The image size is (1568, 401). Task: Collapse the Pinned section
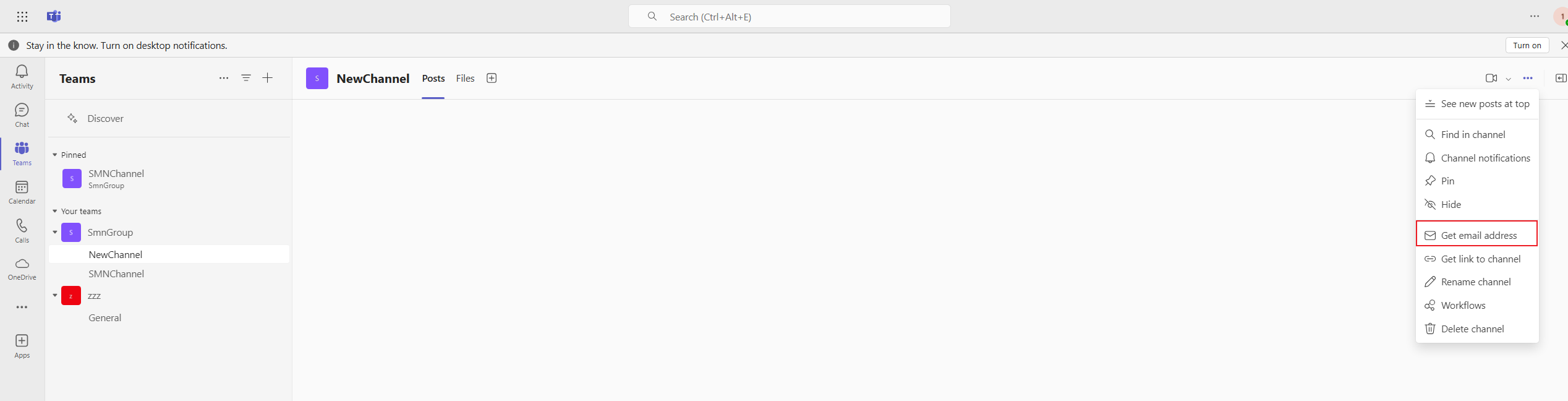click(x=55, y=155)
